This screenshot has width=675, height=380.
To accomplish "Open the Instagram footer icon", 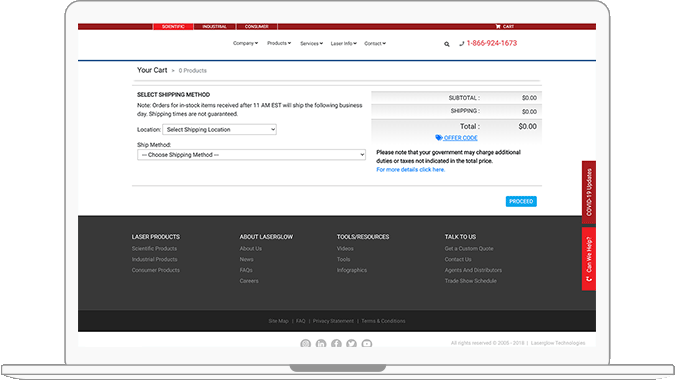I will 305,343.
